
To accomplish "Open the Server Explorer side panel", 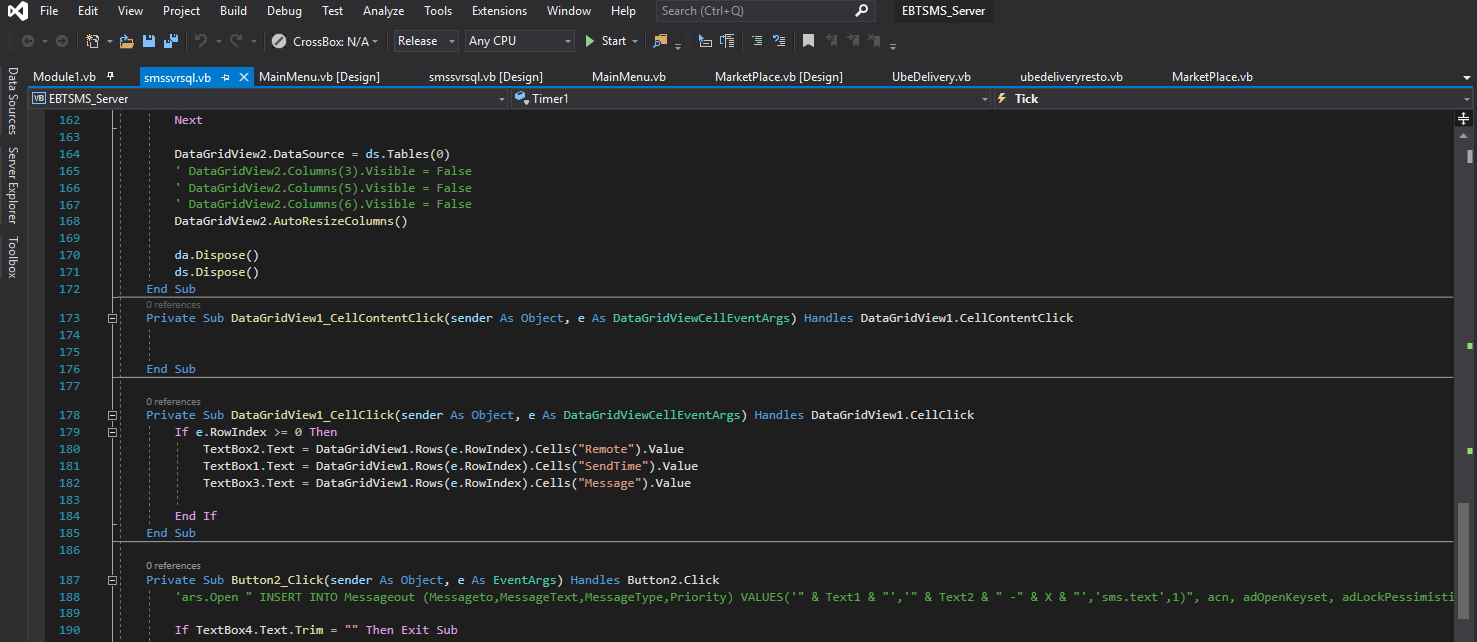I will (12, 185).
